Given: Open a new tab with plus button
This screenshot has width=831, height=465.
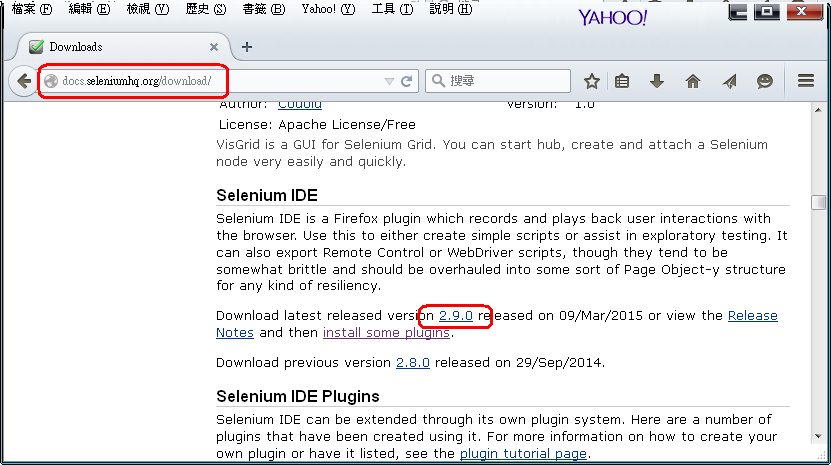Looking at the screenshot, I should pyautogui.click(x=246, y=47).
